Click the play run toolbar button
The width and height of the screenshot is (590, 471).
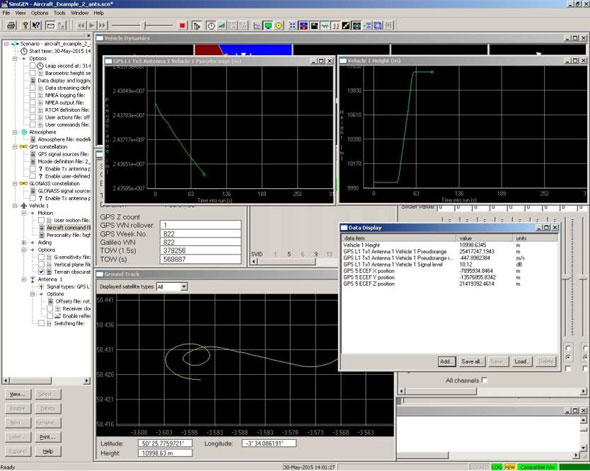point(91,26)
